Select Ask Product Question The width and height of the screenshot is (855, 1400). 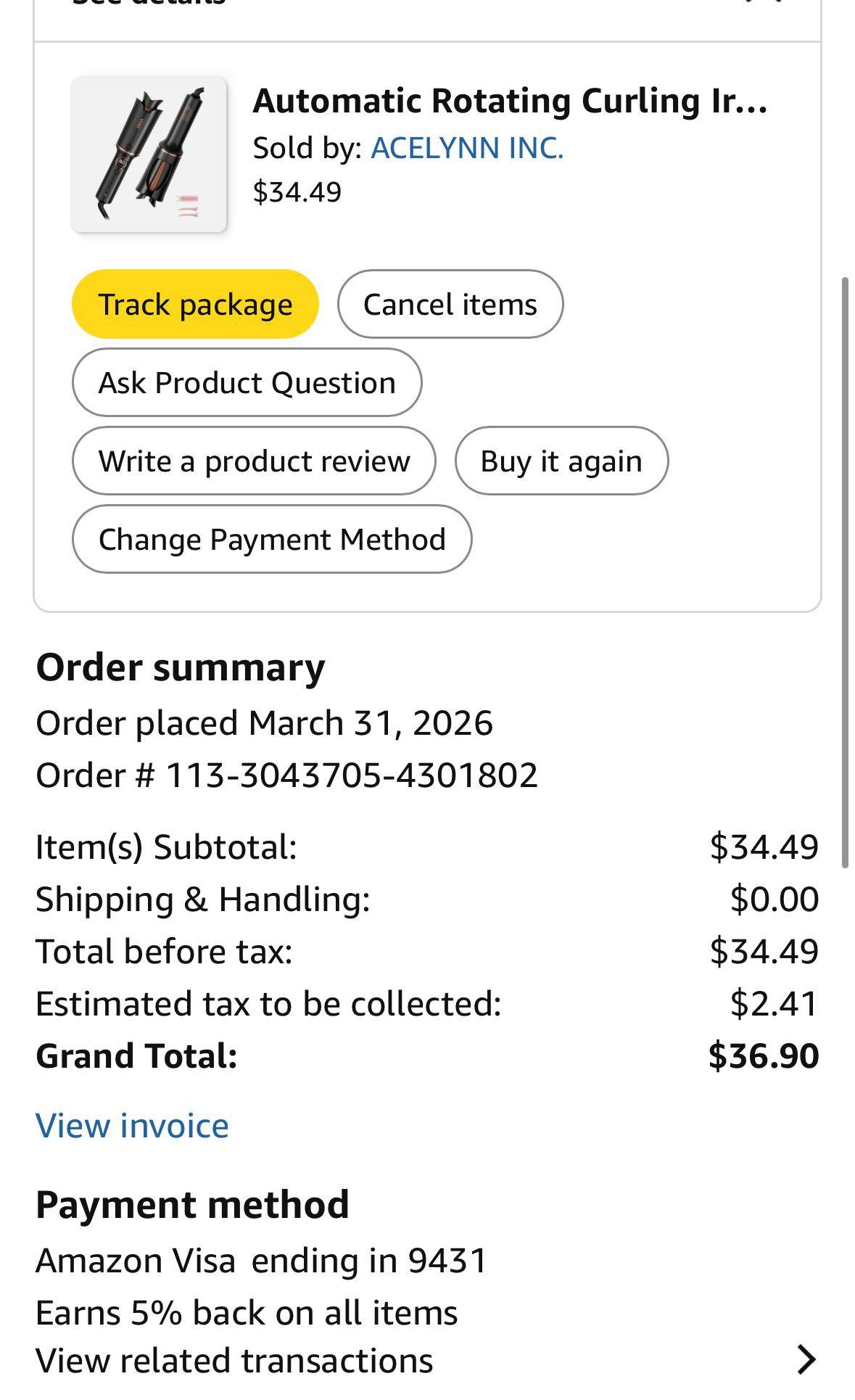(247, 382)
